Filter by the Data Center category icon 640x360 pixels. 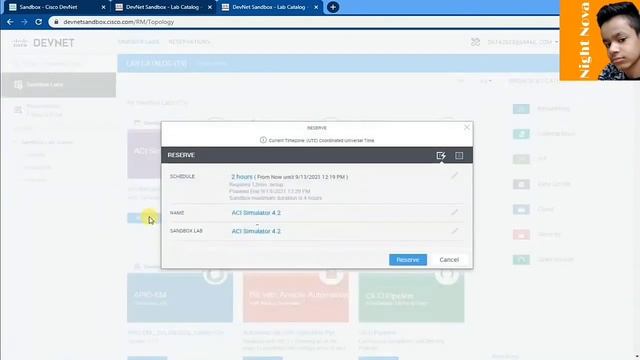521,184
